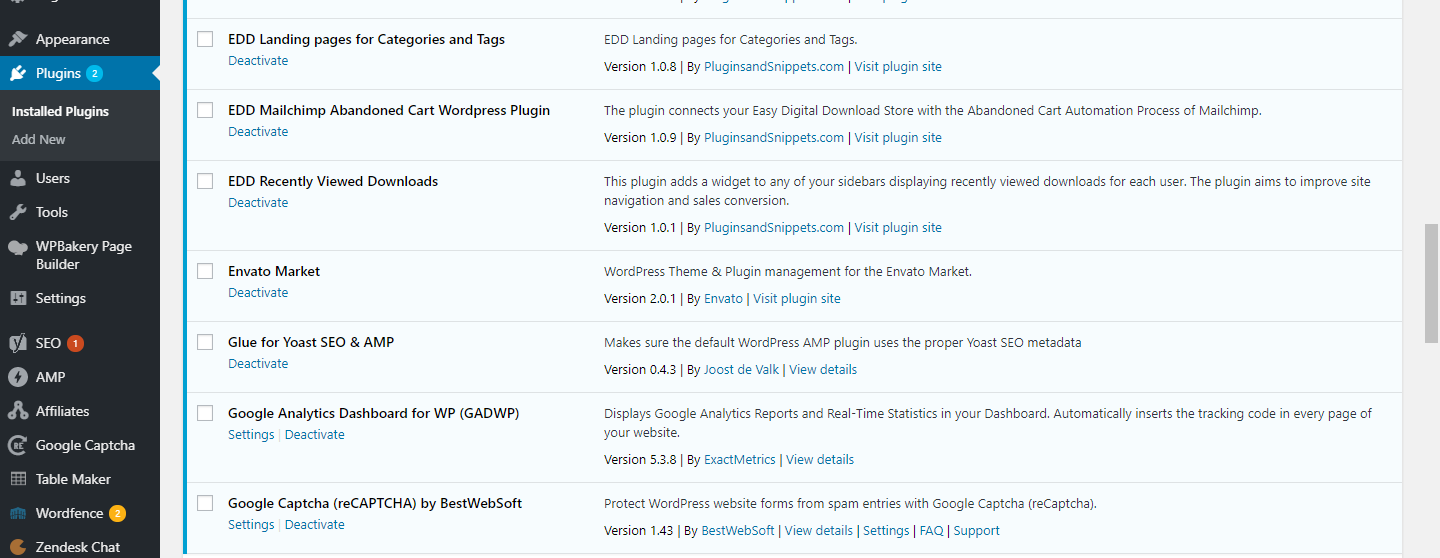Click the page vertical scrollbar thumb
Viewport: 1440px width, 558px height.
1432,284
